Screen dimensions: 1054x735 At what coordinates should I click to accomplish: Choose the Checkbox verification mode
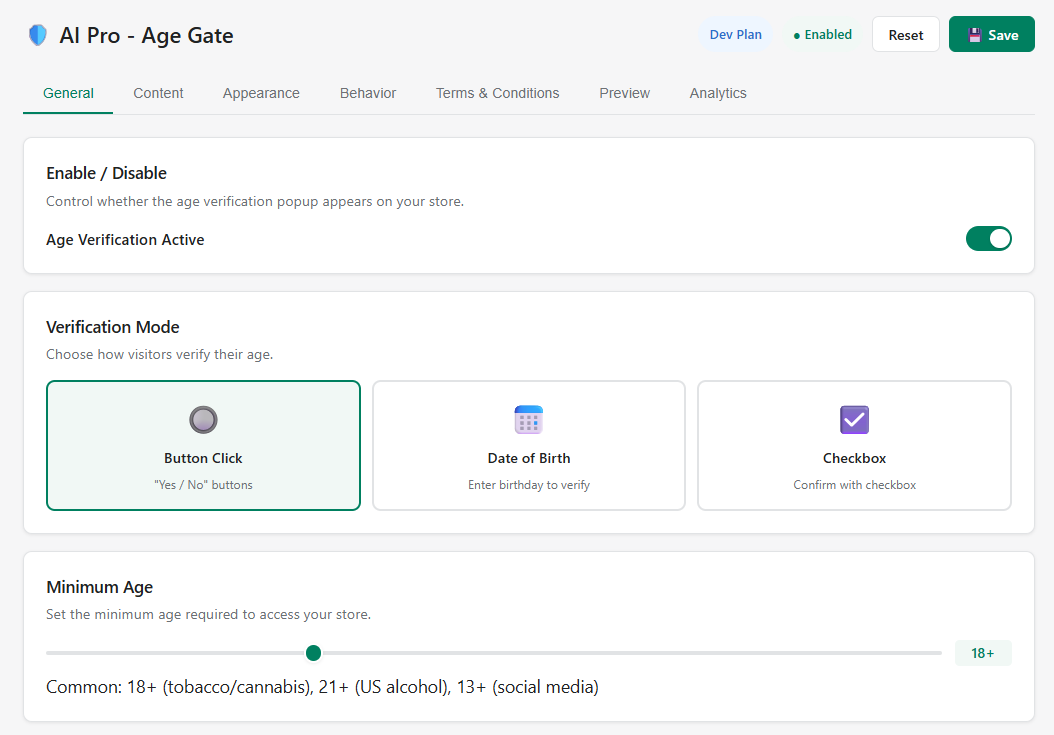coord(854,445)
